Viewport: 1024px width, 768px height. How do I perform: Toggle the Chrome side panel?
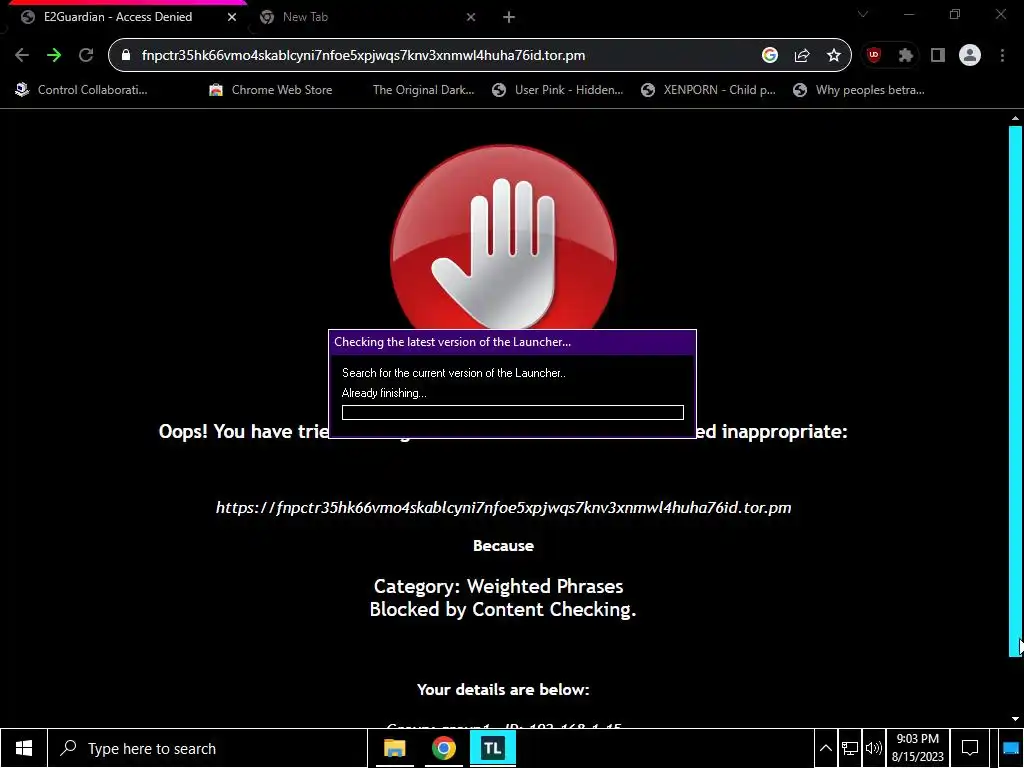tap(938, 56)
